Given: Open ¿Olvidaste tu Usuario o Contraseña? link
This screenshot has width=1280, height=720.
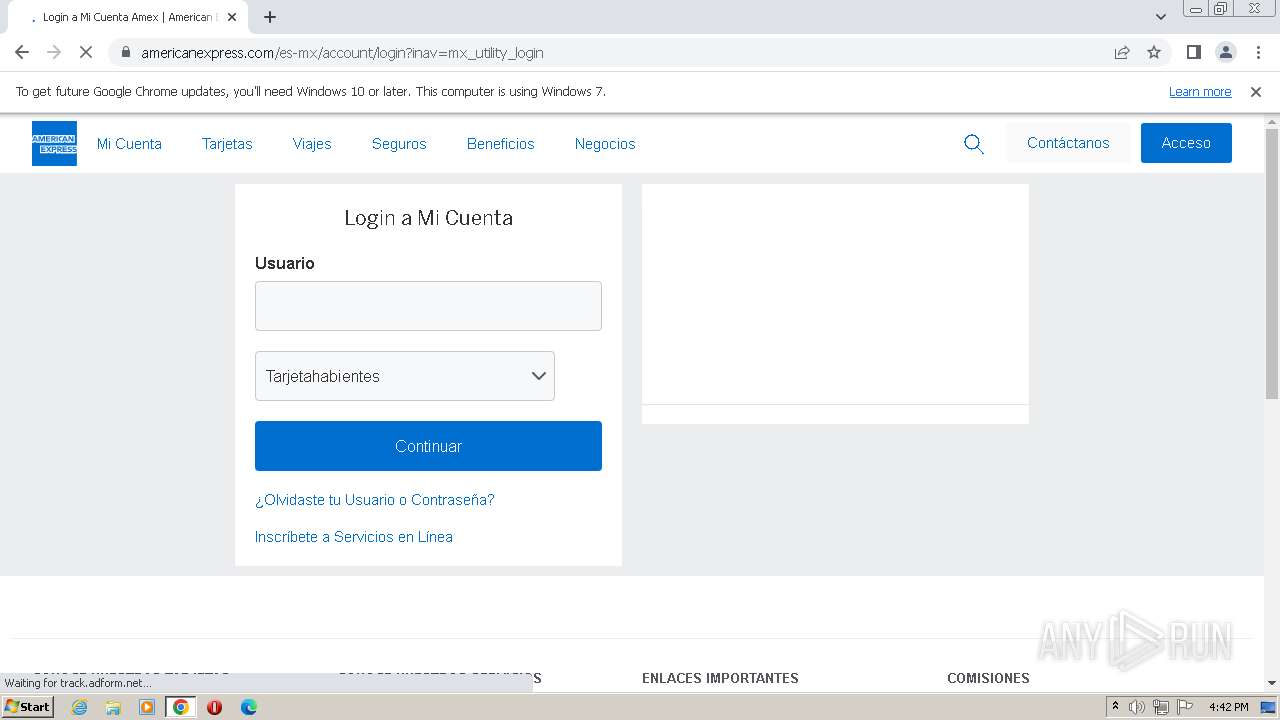Looking at the screenshot, I should click(x=375, y=500).
